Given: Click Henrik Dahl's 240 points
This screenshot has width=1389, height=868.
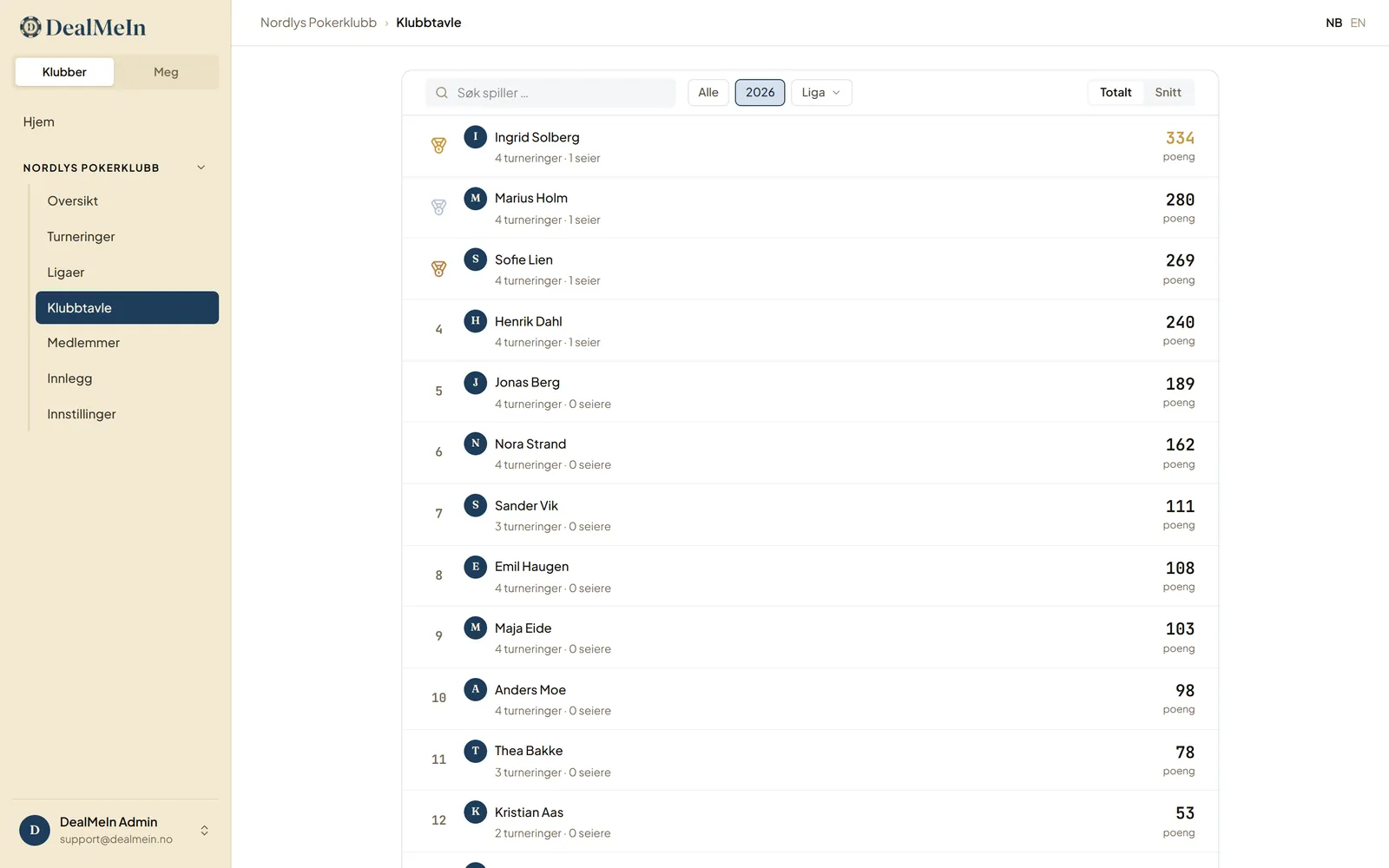Looking at the screenshot, I should click(x=1180, y=322).
